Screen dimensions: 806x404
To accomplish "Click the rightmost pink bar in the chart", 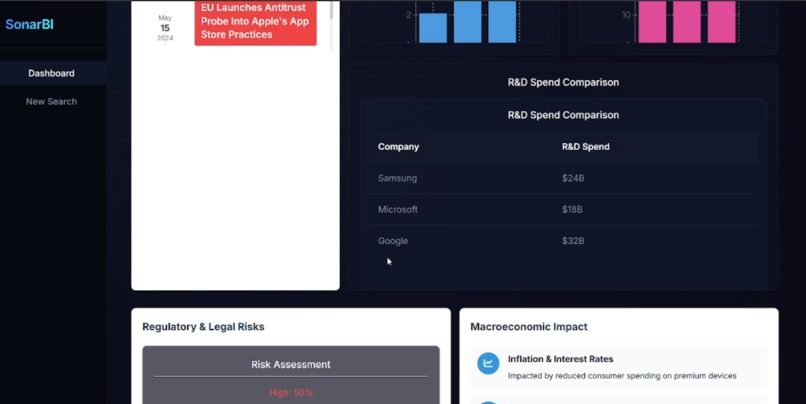I will (x=722, y=21).
